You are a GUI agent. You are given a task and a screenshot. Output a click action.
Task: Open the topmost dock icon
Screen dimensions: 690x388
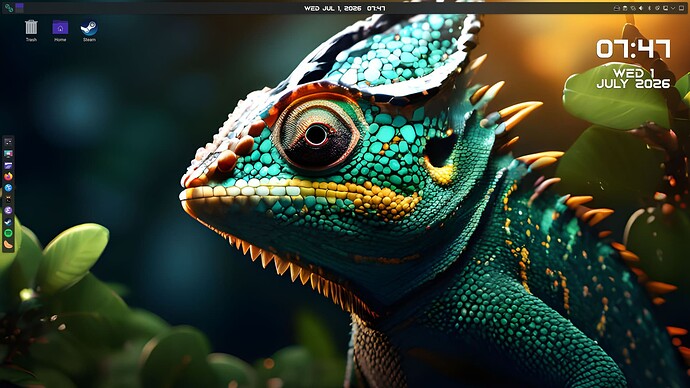pyautogui.click(x=8, y=142)
